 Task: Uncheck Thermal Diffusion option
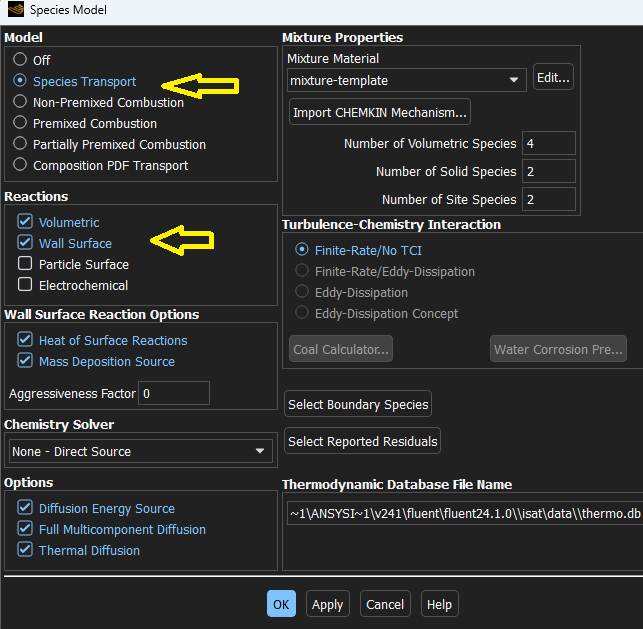click(25, 550)
